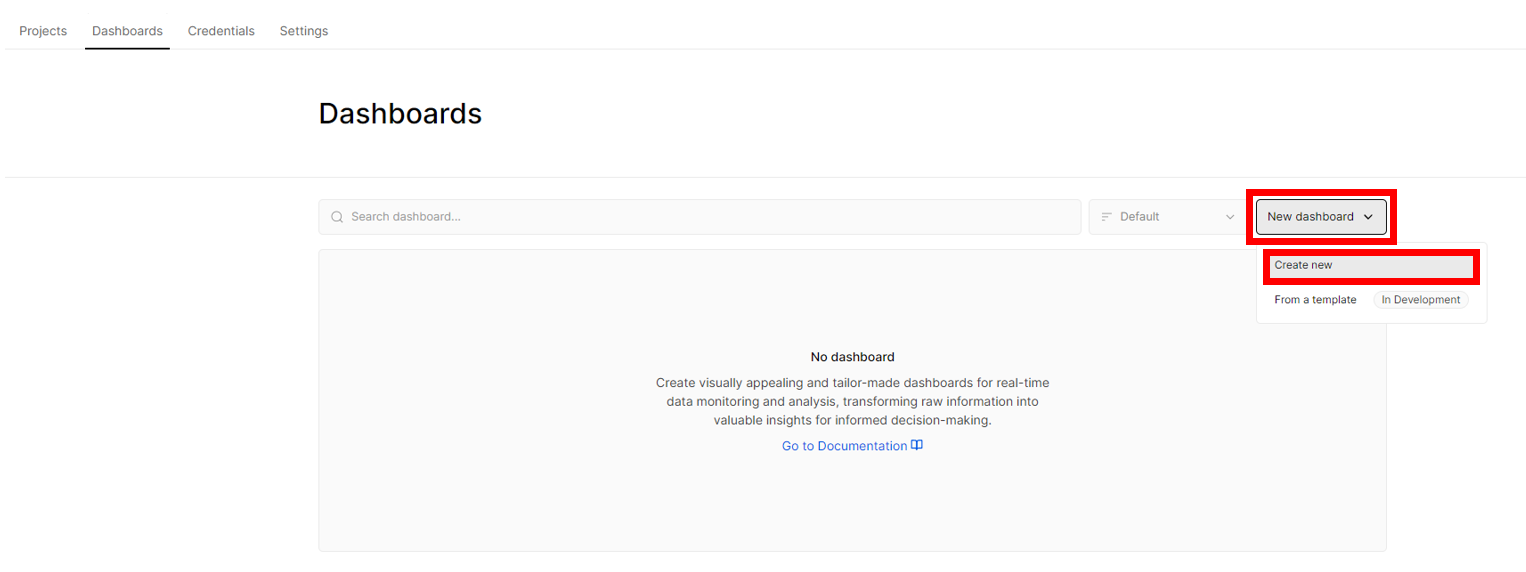Focus the Search dashboard input field
The image size is (1526, 572).
point(700,217)
